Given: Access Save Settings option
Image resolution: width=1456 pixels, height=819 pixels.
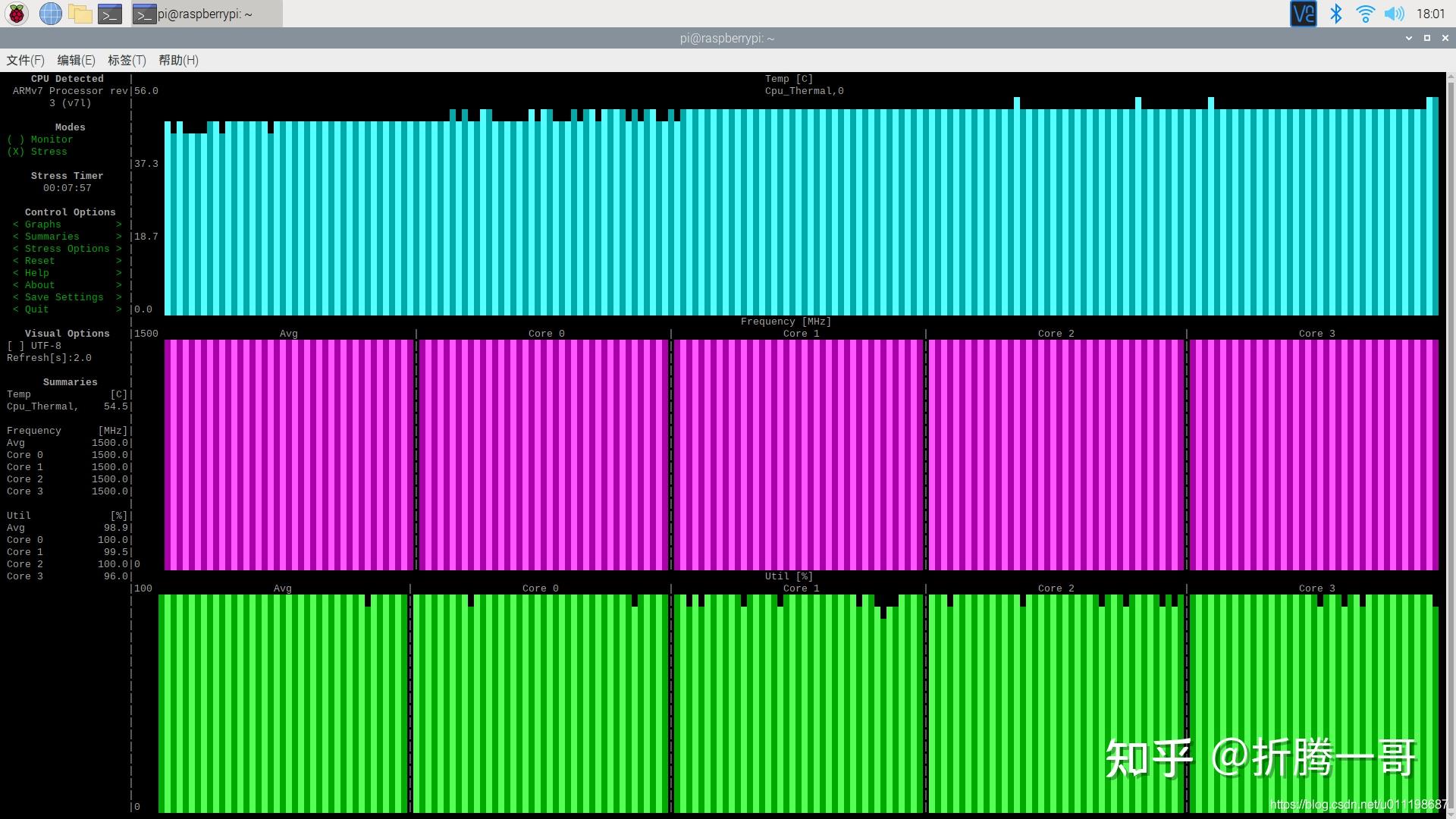Looking at the screenshot, I should (64, 297).
